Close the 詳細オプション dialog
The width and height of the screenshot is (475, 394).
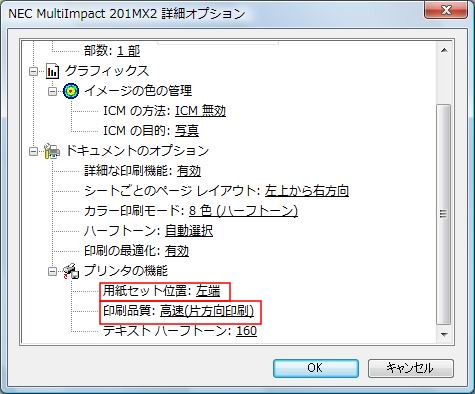click(446, 10)
